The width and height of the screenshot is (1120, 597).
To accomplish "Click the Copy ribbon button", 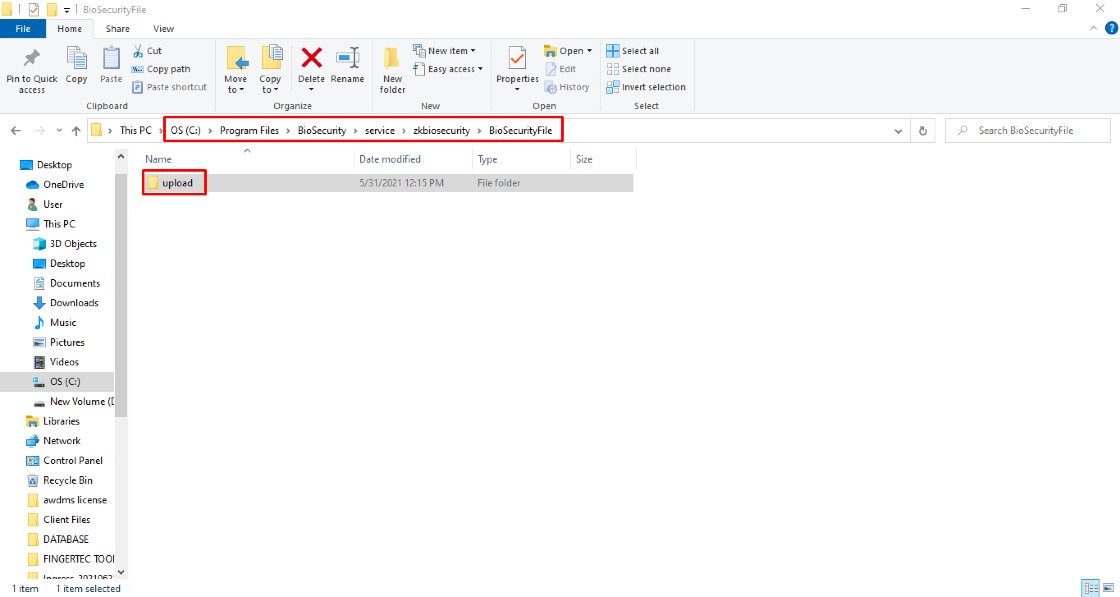I will (x=76, y=66).
